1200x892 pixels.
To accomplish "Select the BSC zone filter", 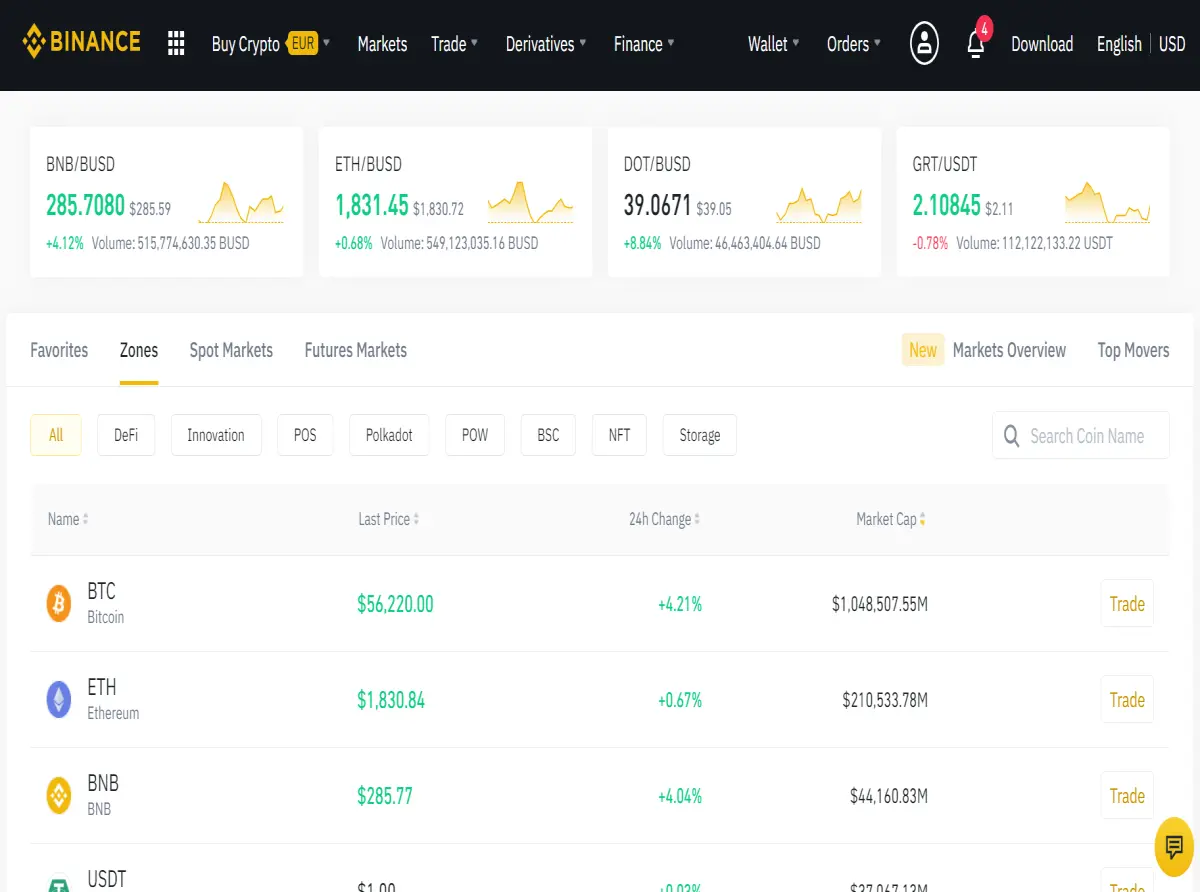I will pyautogui.click(x=548, y=435).
